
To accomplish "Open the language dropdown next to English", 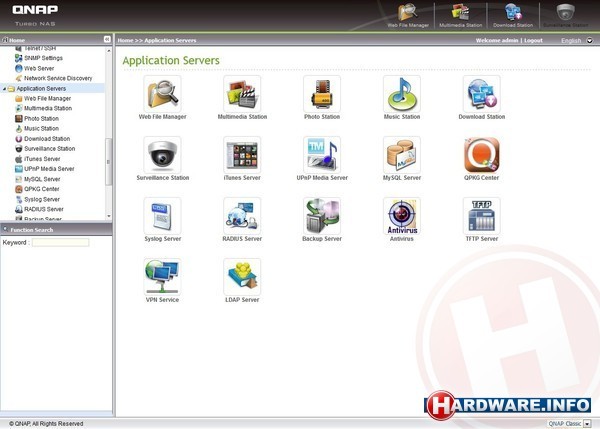I will (590, 40).
